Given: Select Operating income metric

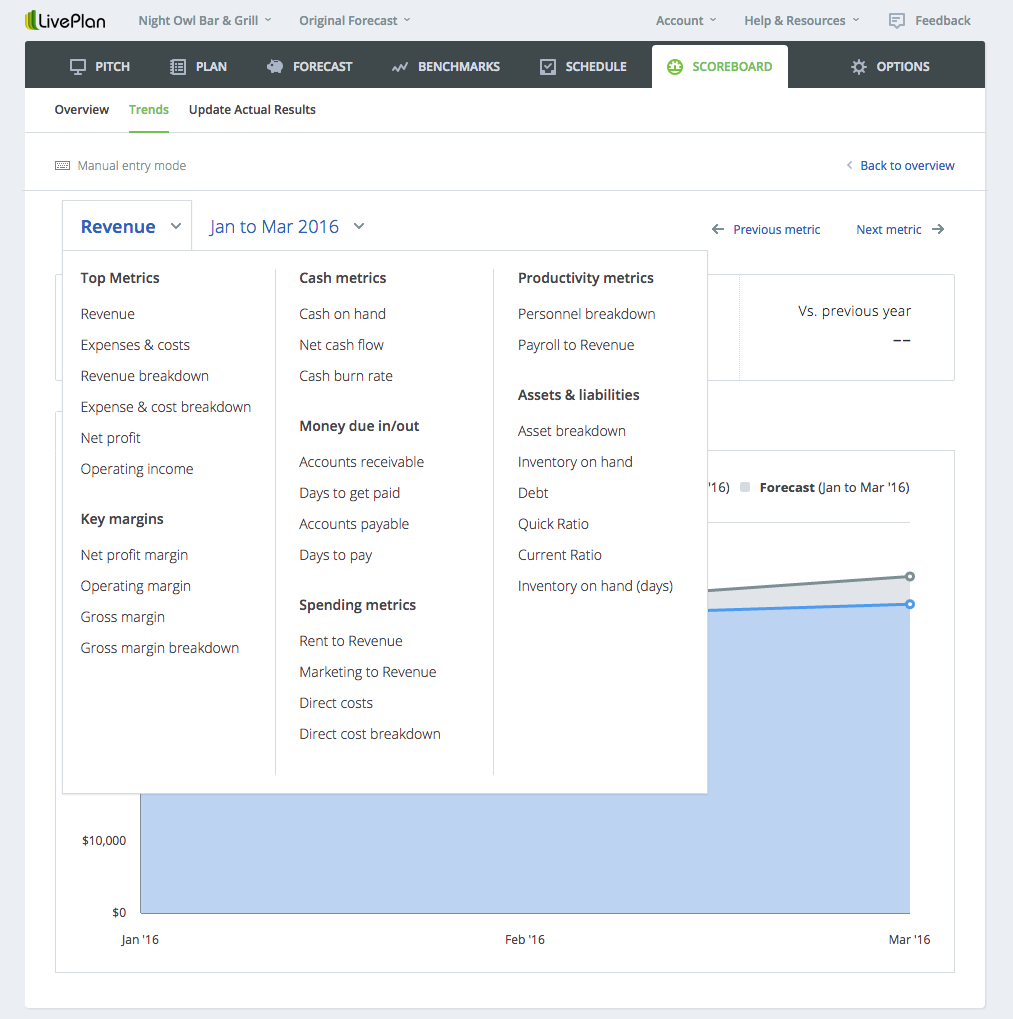Looking at the screenshot, I should (x=137, y=469).
